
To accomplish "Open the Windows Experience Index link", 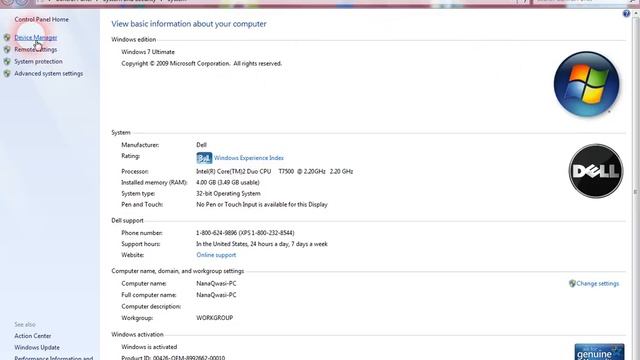I will [249, 158].
